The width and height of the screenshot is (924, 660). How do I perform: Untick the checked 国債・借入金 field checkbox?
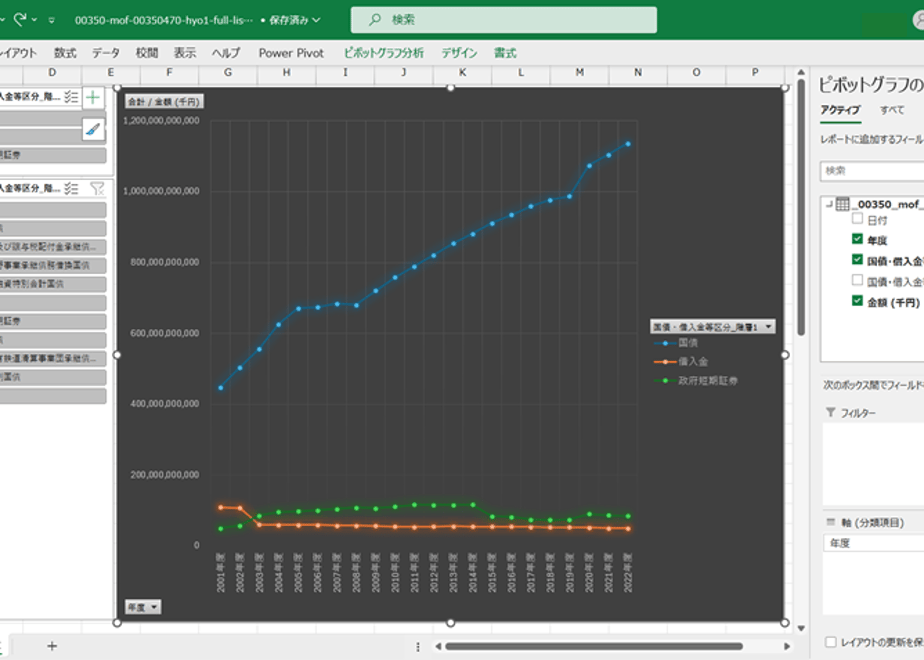[857, 260]
